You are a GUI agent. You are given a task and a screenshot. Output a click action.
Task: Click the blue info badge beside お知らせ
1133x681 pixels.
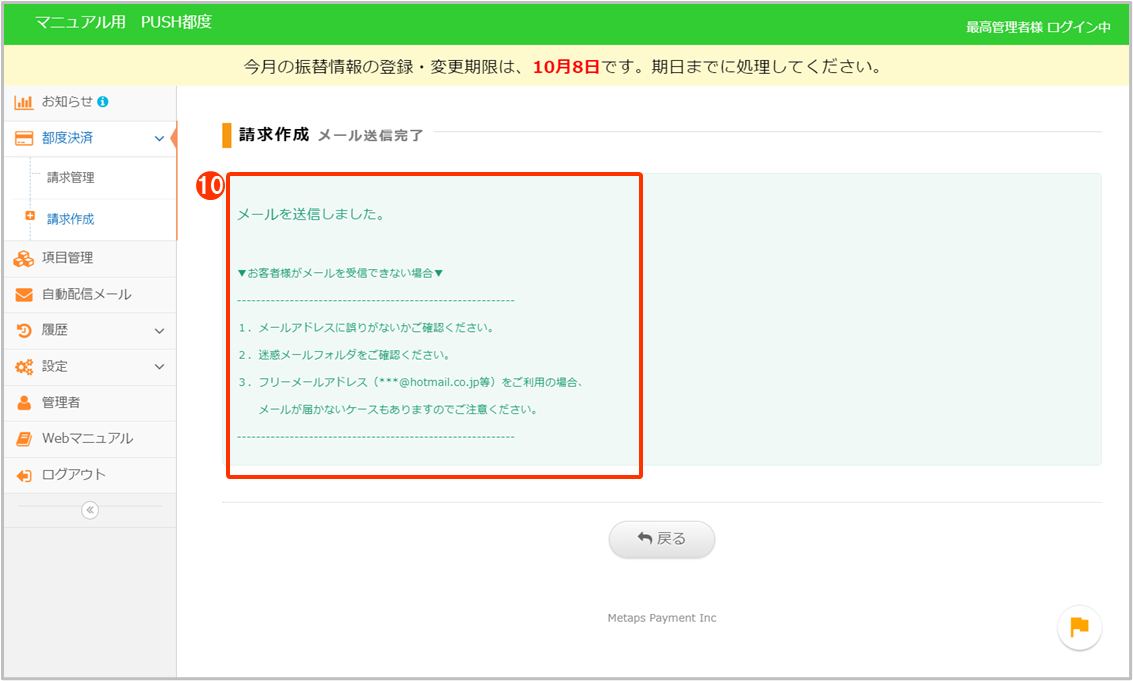103,102
